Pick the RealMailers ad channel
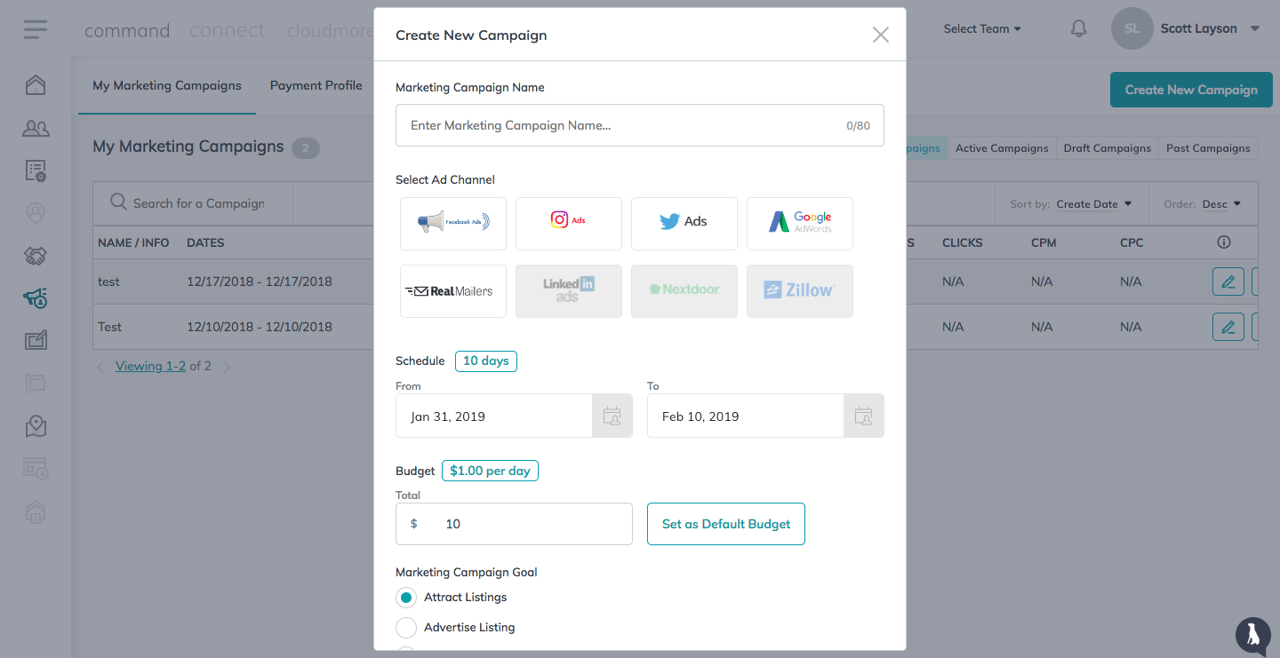 (453, 291)
